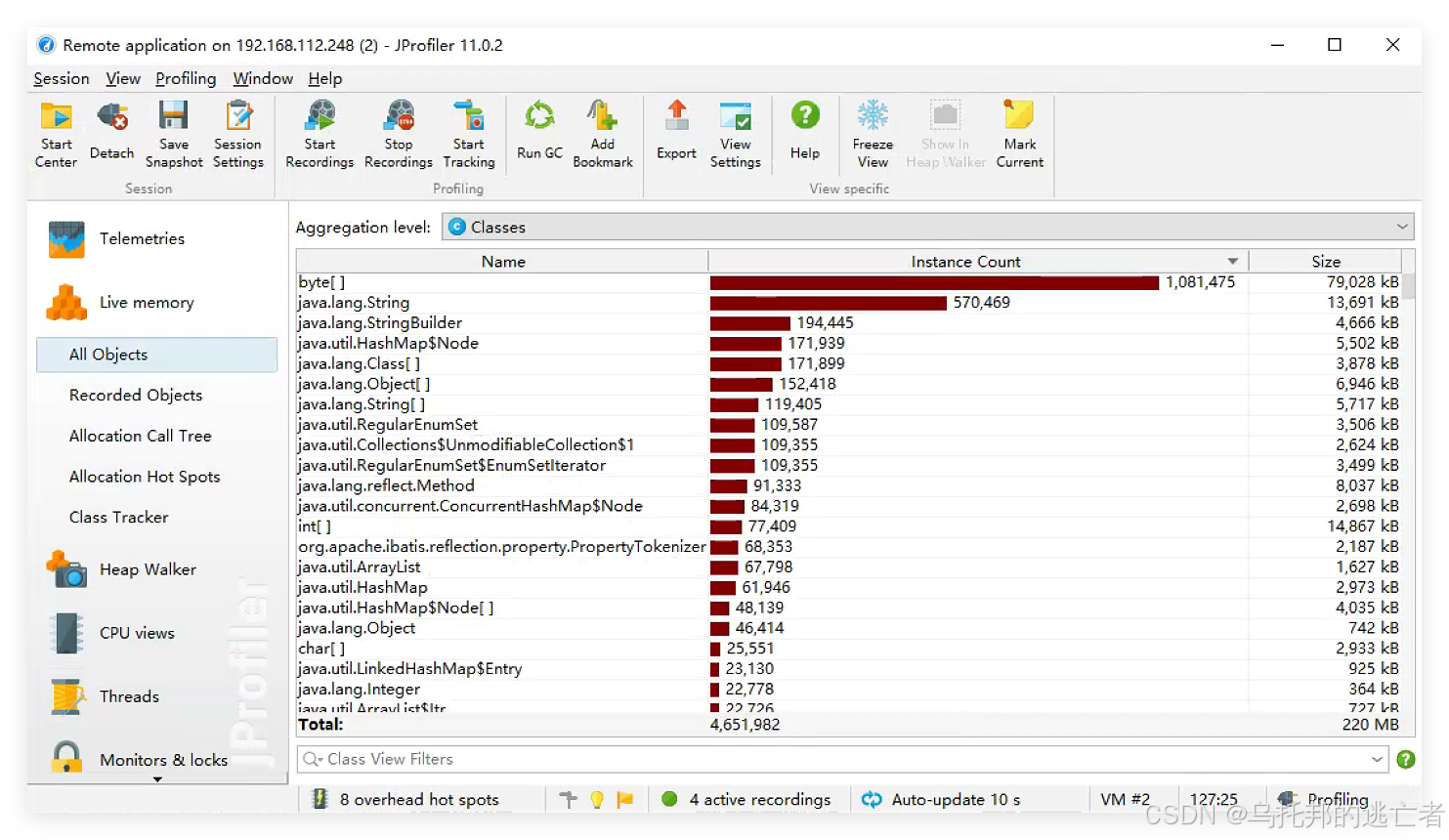1449x840 pixels.
Task: Click Auto-update 10 s status
Action: [x=956, y=799]
